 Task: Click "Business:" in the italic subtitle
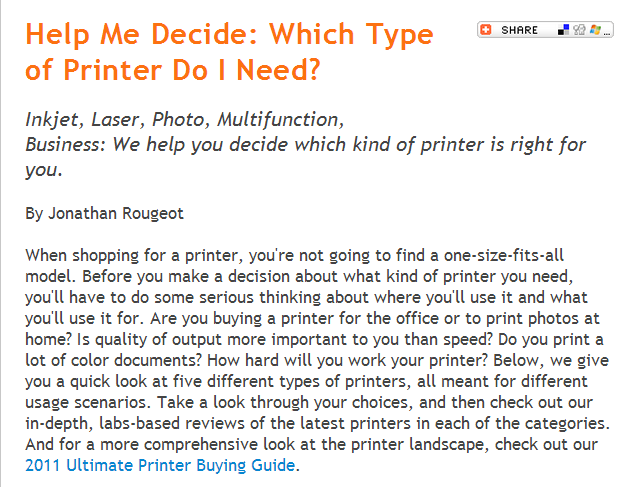66,145
